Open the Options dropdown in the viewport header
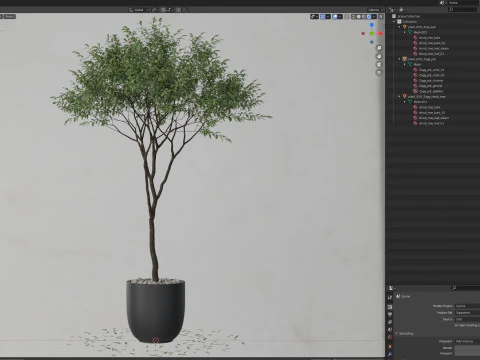Screen dimensions: 480x360 (x=375, y=10)
